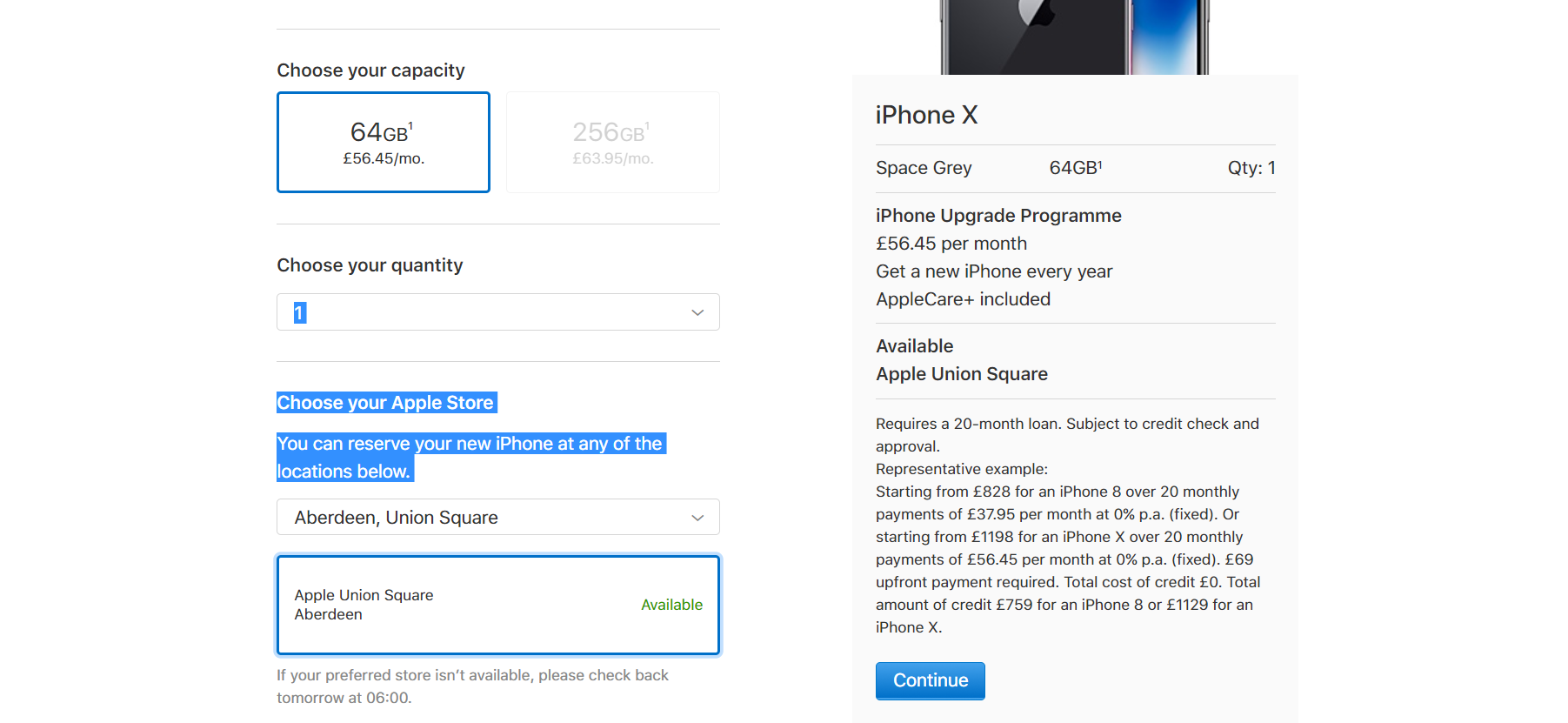
Task: Click the green Available status label
Action: pyautogui.click(x=671, y=605)
